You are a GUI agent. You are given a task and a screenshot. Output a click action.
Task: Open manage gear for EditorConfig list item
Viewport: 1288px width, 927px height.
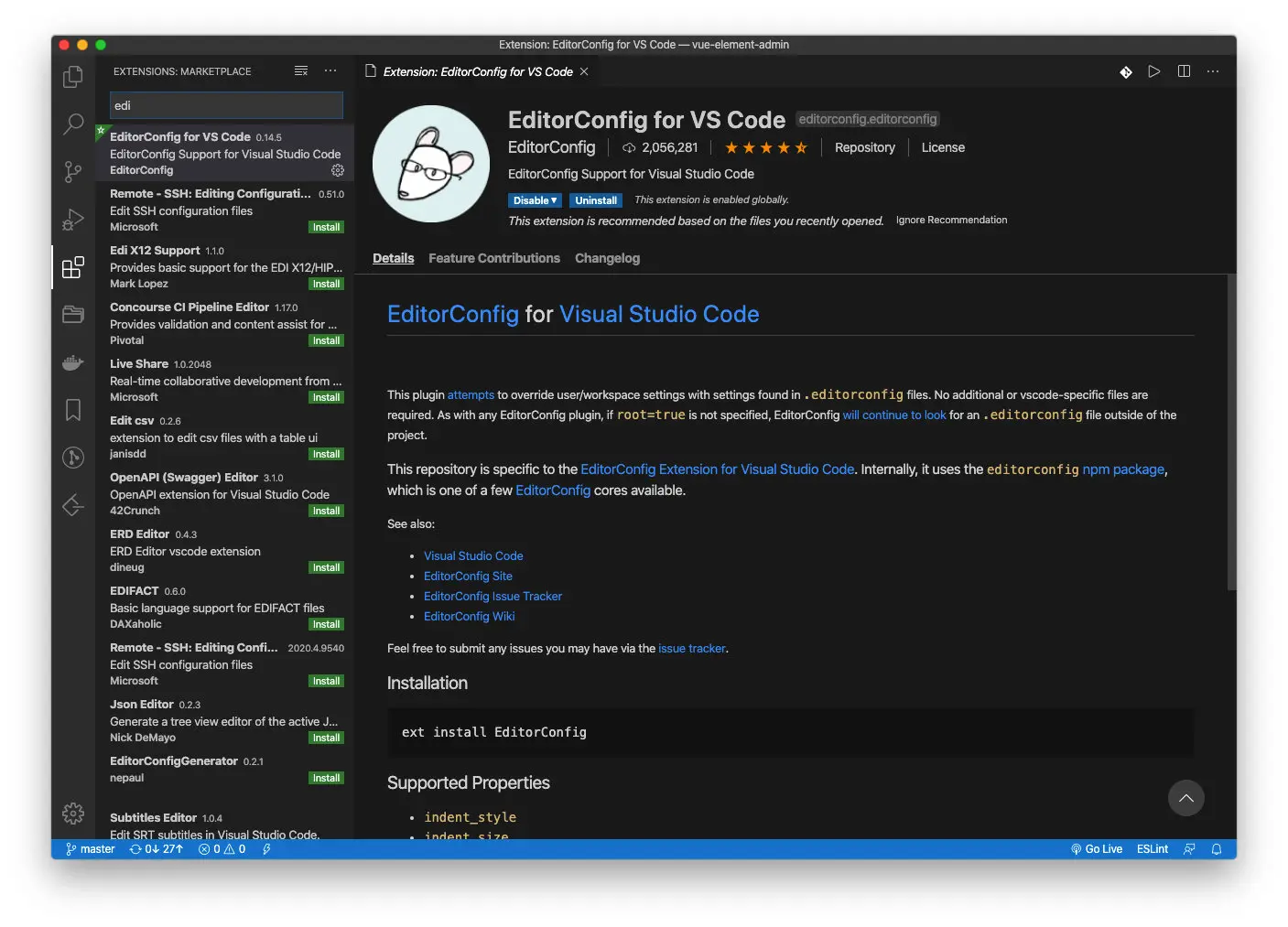[338, 170]
